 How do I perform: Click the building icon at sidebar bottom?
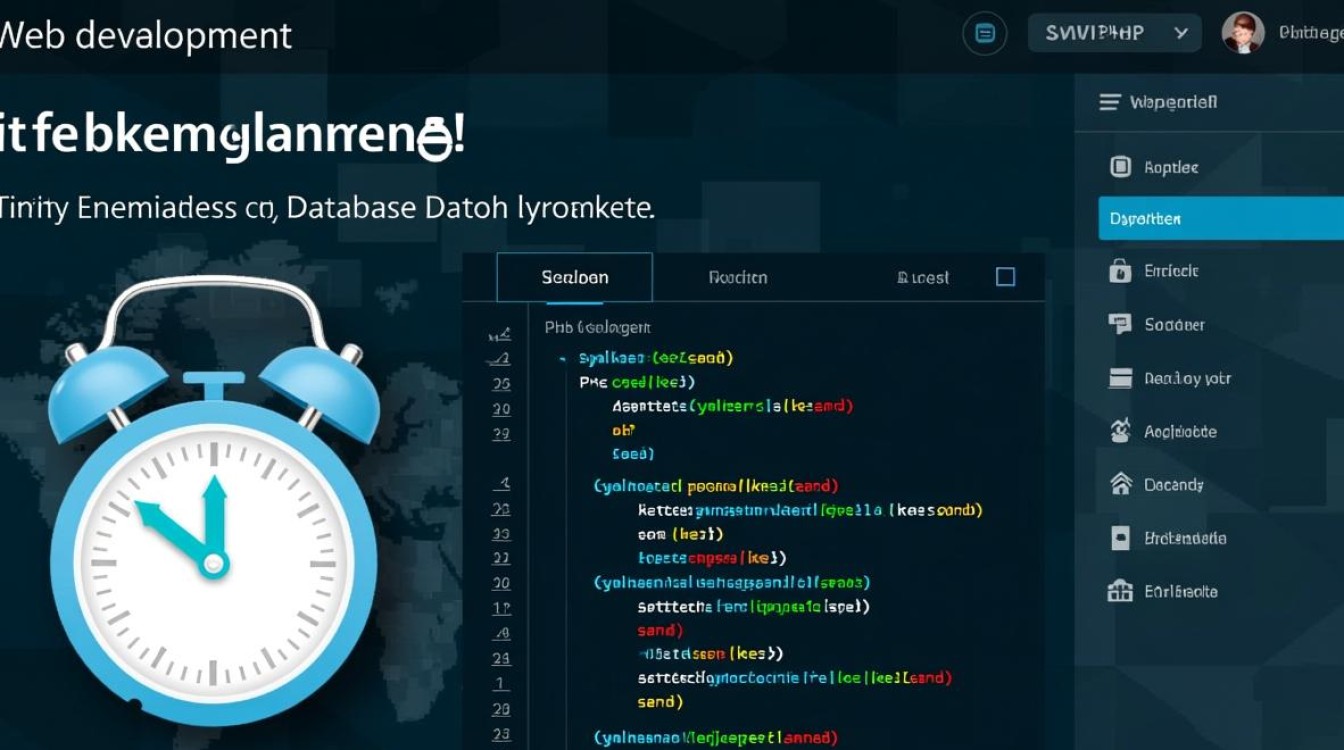pyautogui.click(x=1120, y=591)
